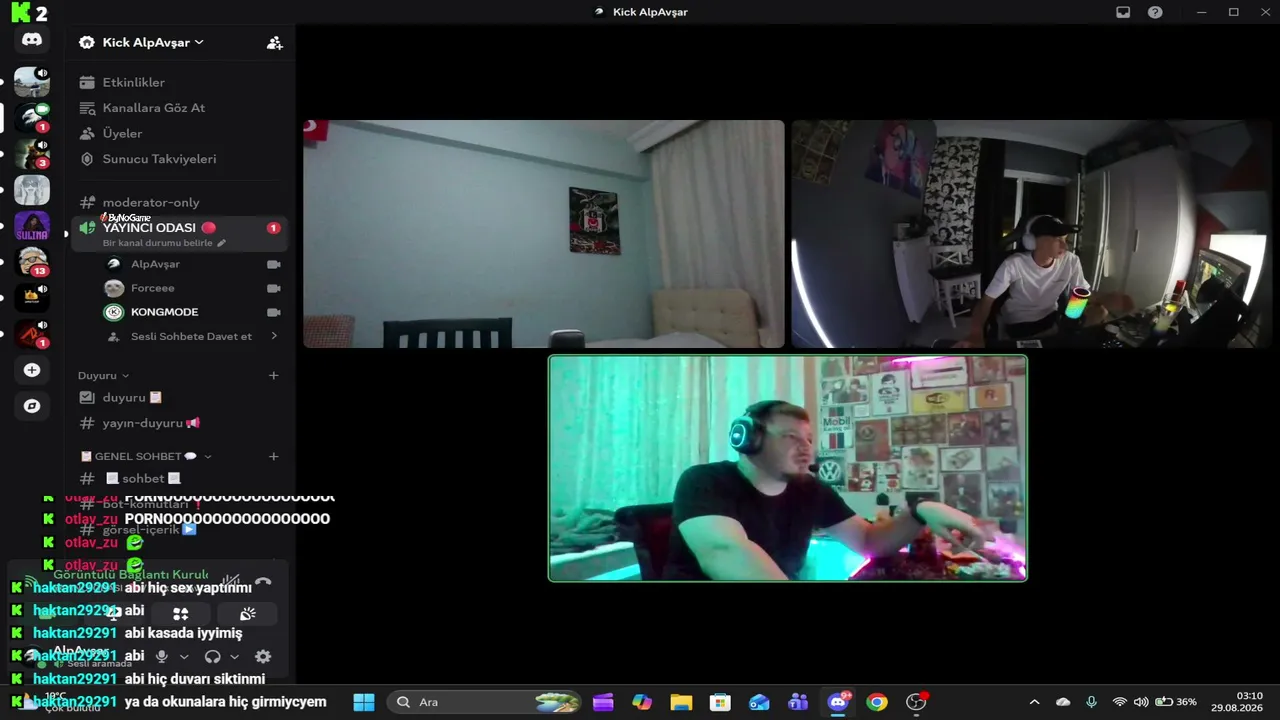Open the crown logo server icon

(32, 297)
